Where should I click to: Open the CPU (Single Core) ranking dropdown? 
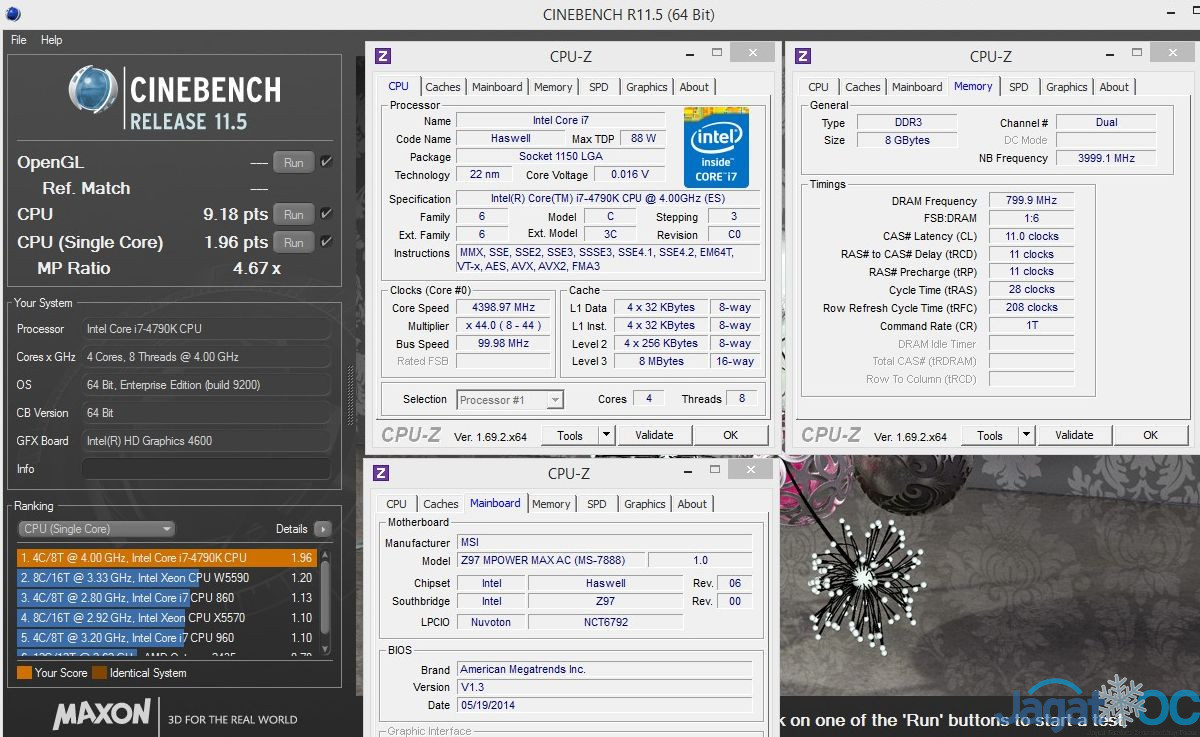click(x=96, y=529)
